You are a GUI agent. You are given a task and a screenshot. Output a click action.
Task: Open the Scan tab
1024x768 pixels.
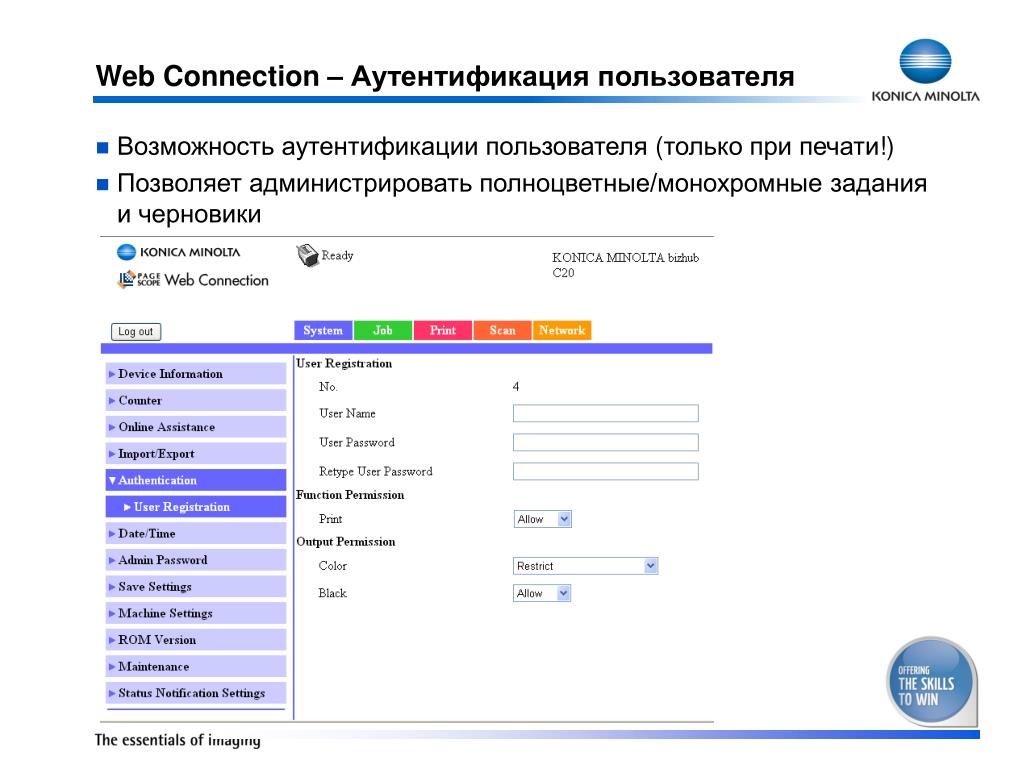(x=502, y=330)
